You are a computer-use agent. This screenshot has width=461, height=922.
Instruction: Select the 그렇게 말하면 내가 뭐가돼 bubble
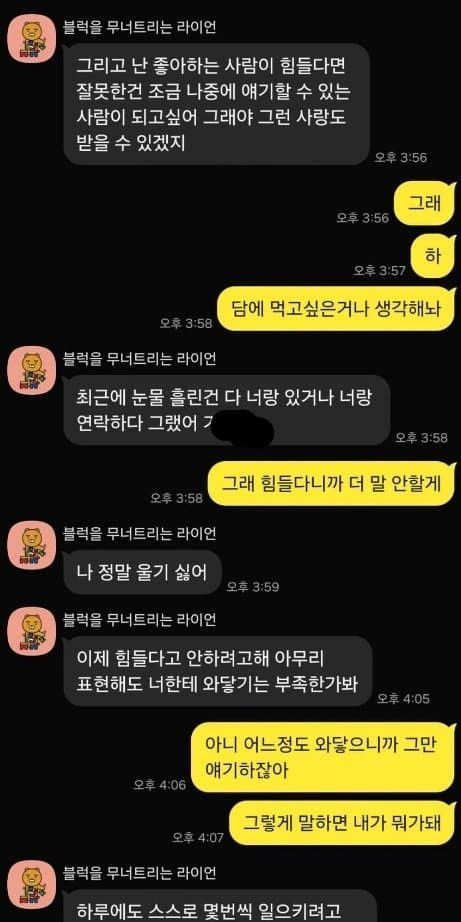coord(342,823)
